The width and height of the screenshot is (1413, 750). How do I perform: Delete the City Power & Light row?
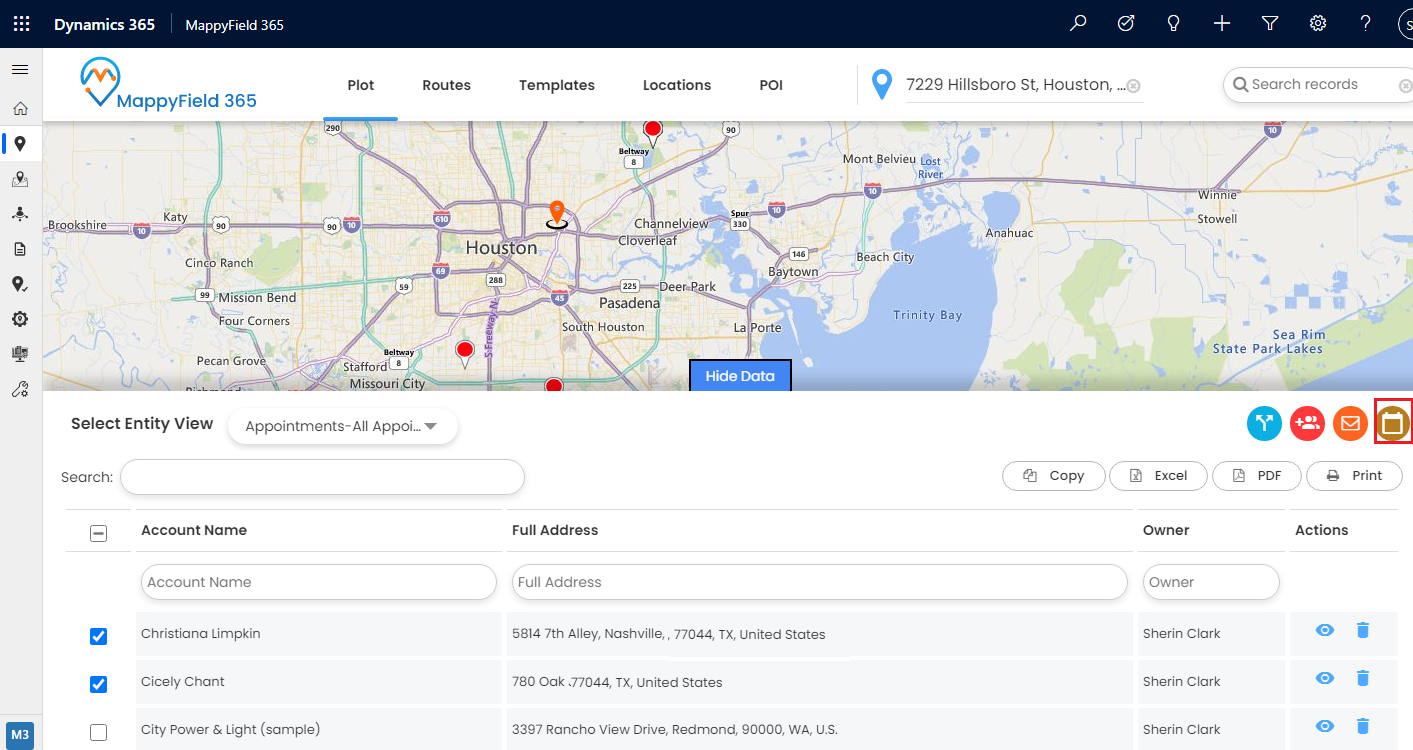coord(1362,726)
